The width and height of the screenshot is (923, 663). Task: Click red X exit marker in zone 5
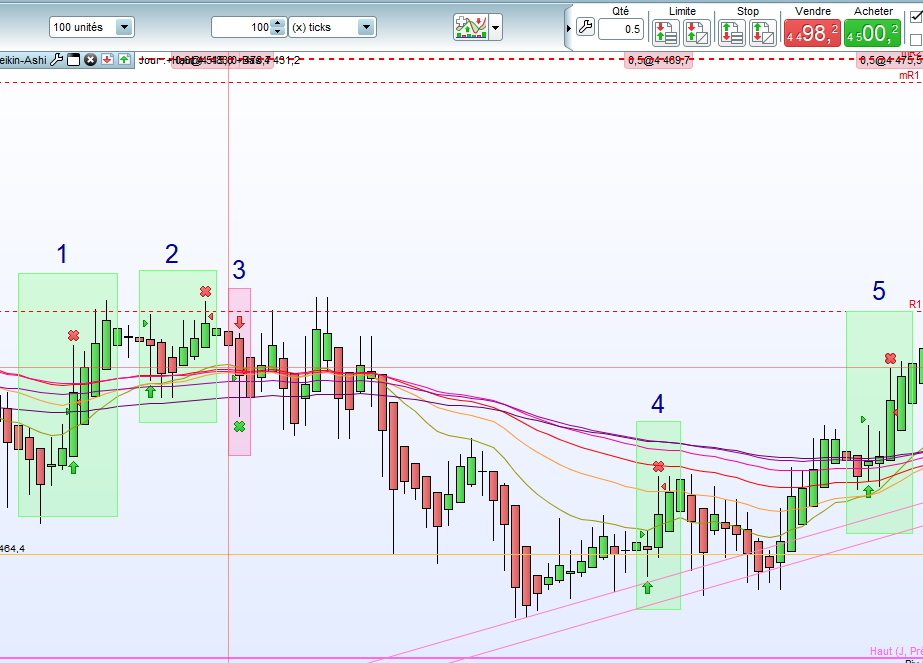[891, 358]
